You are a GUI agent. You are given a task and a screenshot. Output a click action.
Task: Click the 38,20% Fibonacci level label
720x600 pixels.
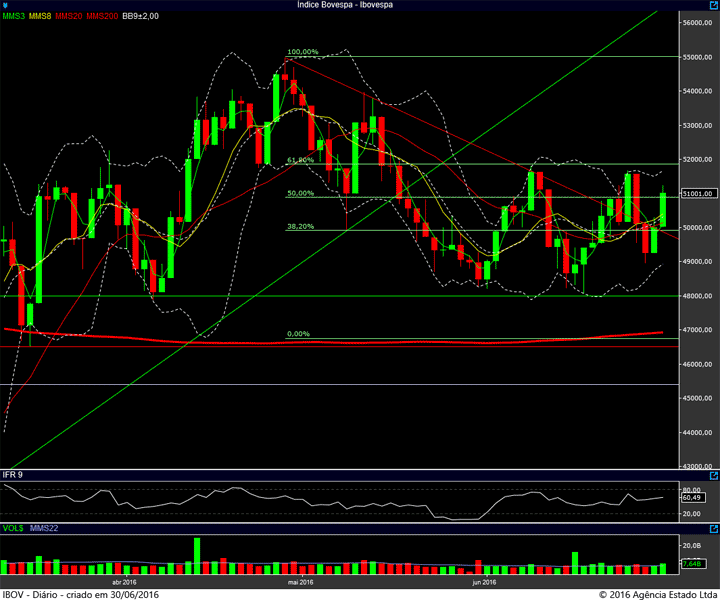[x=300, y=226]
